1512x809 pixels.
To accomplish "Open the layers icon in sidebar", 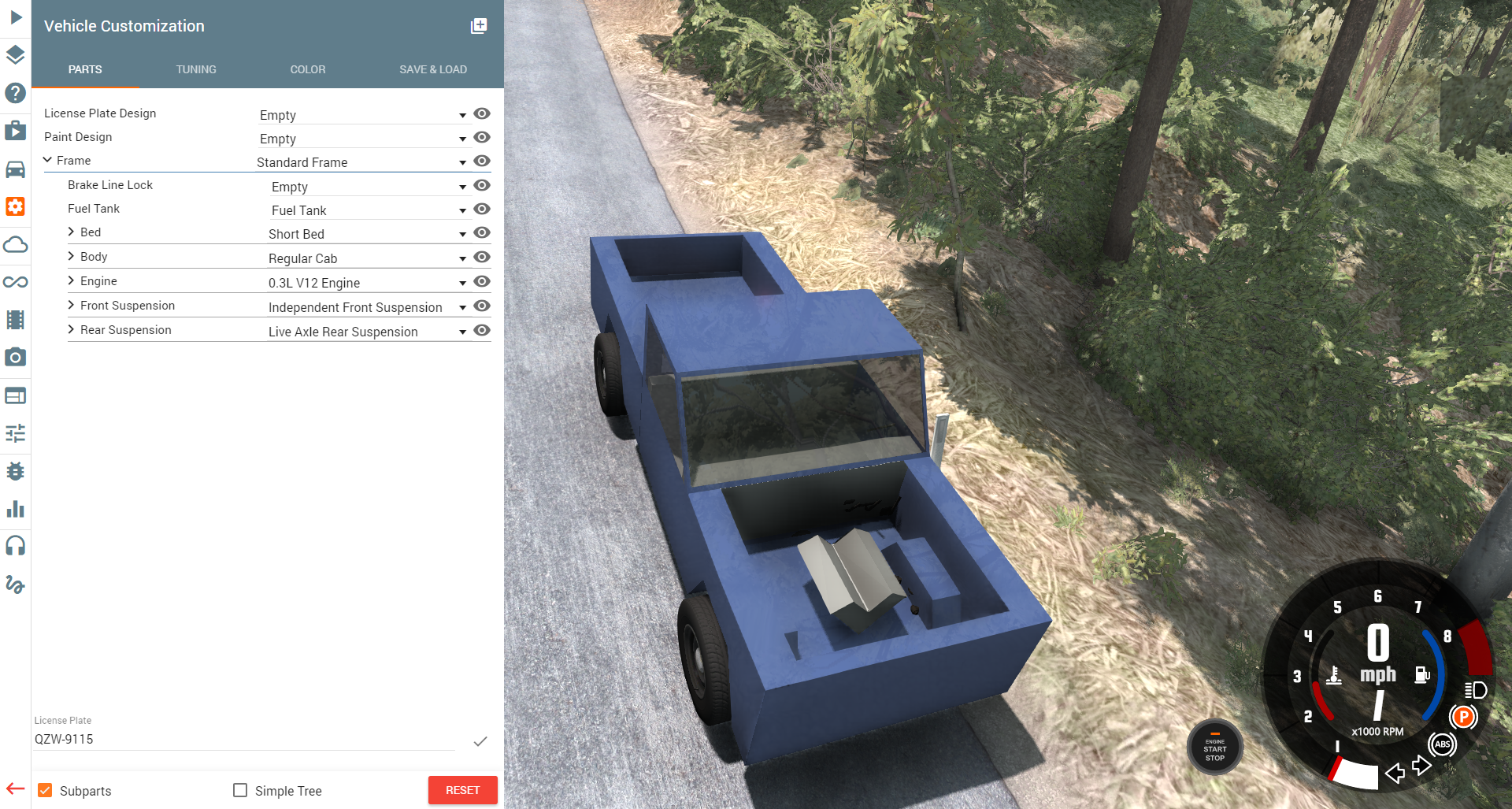I will click(x=16, y=55).
